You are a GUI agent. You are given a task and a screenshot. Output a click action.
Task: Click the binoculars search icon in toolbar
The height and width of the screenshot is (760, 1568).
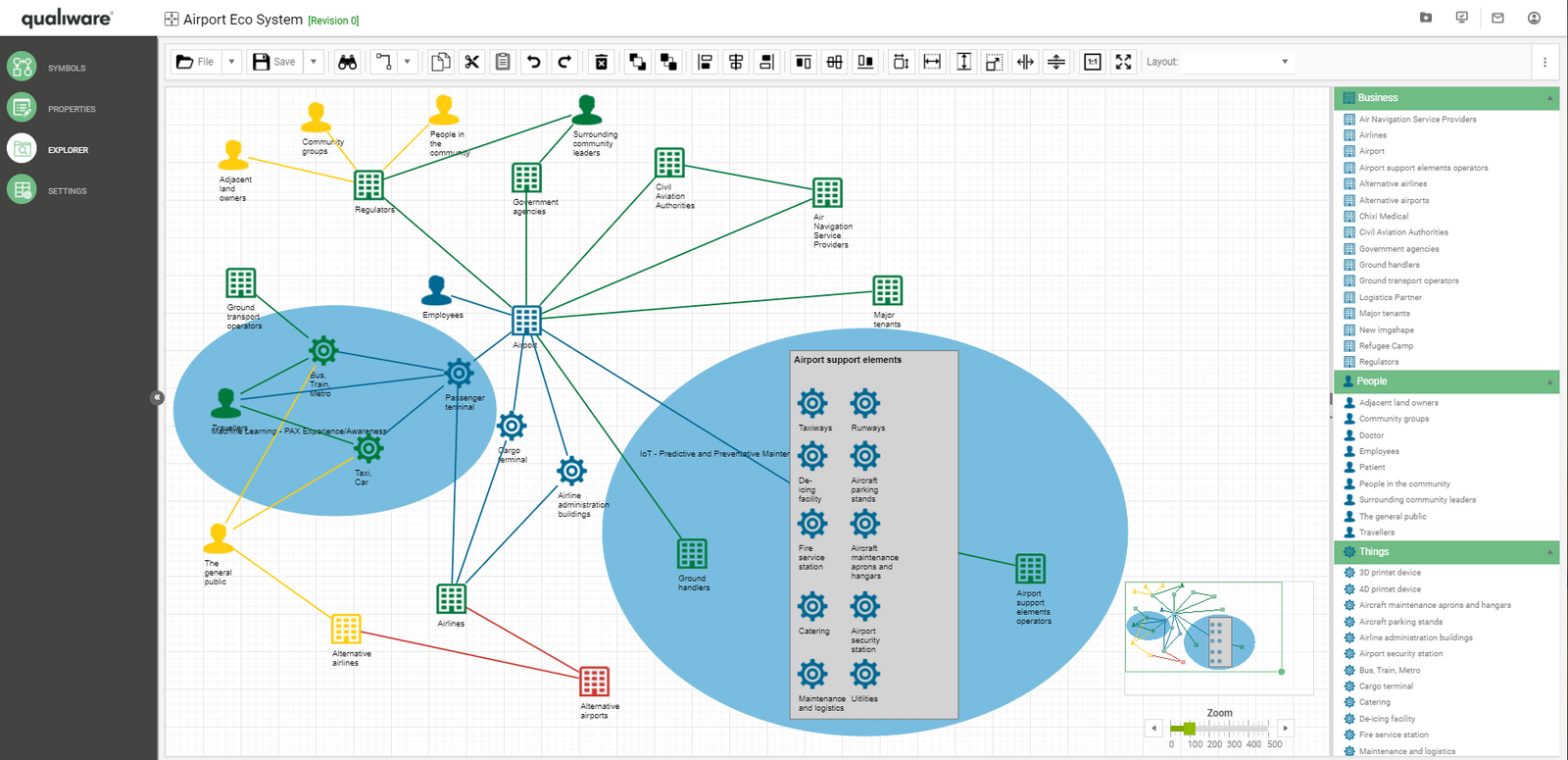pos(347,62)
